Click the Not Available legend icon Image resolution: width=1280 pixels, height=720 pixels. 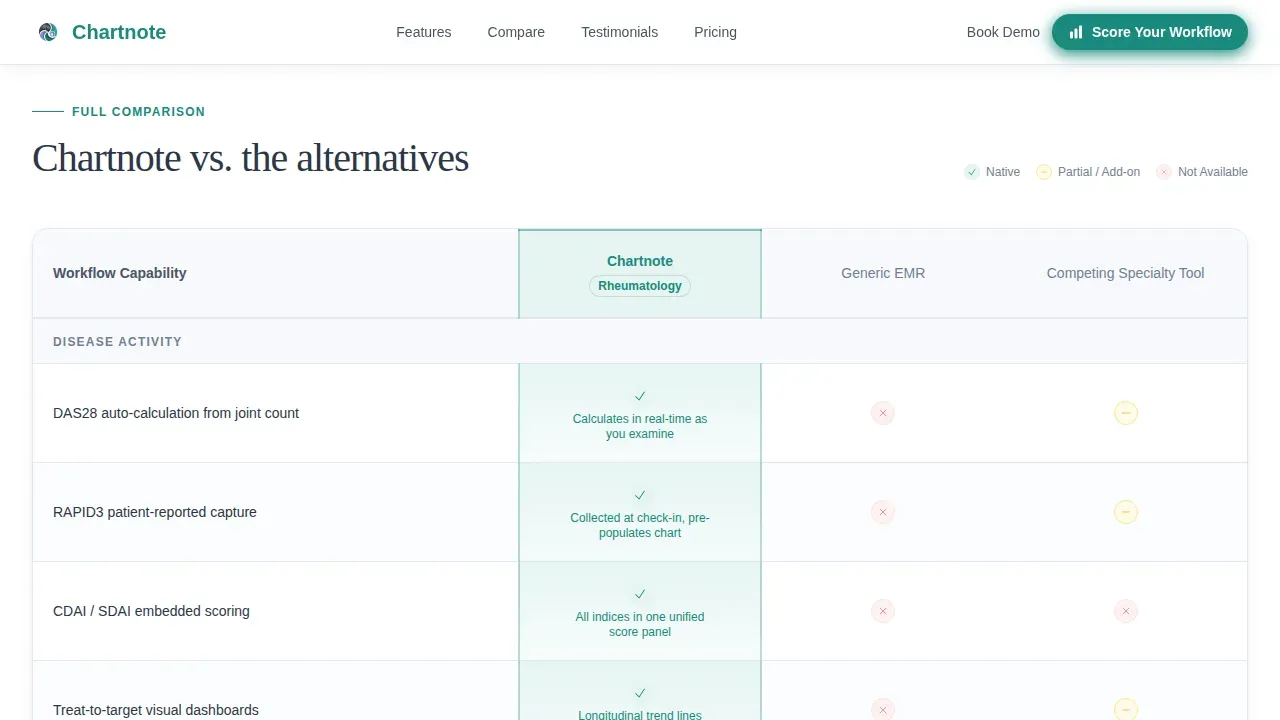click(1164, 172)
